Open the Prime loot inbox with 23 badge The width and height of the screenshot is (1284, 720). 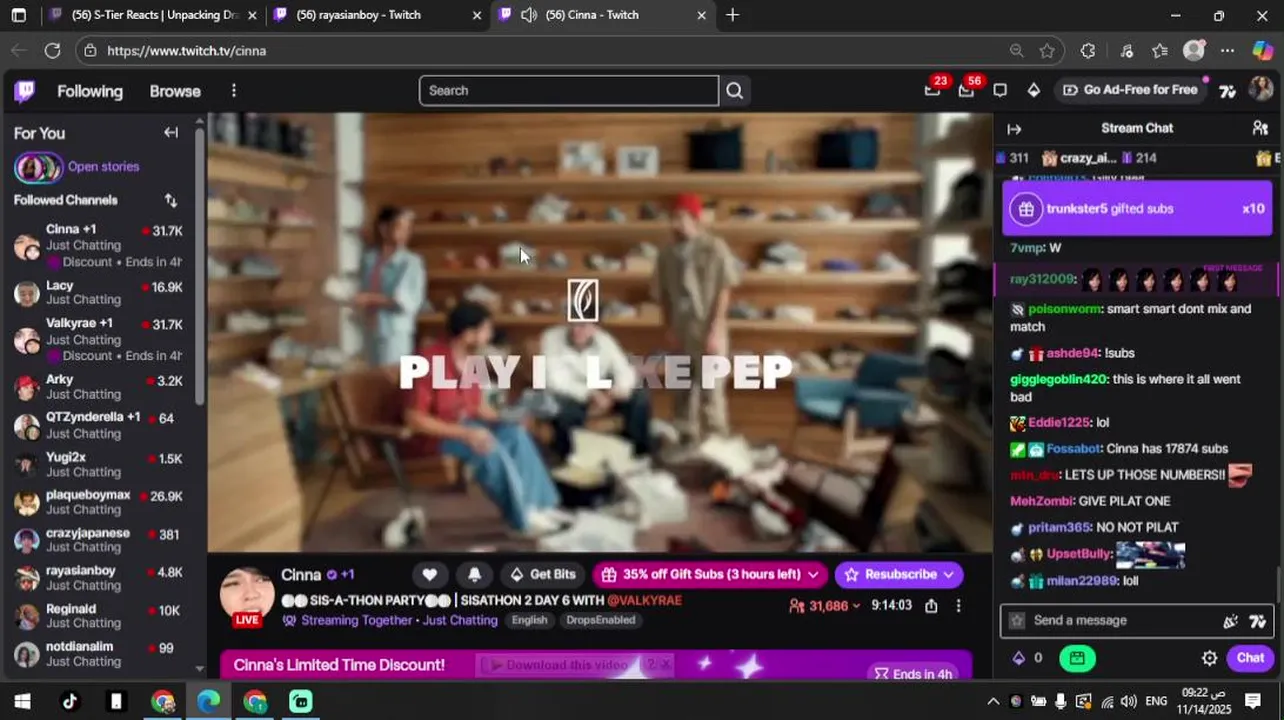click(932, 90)
